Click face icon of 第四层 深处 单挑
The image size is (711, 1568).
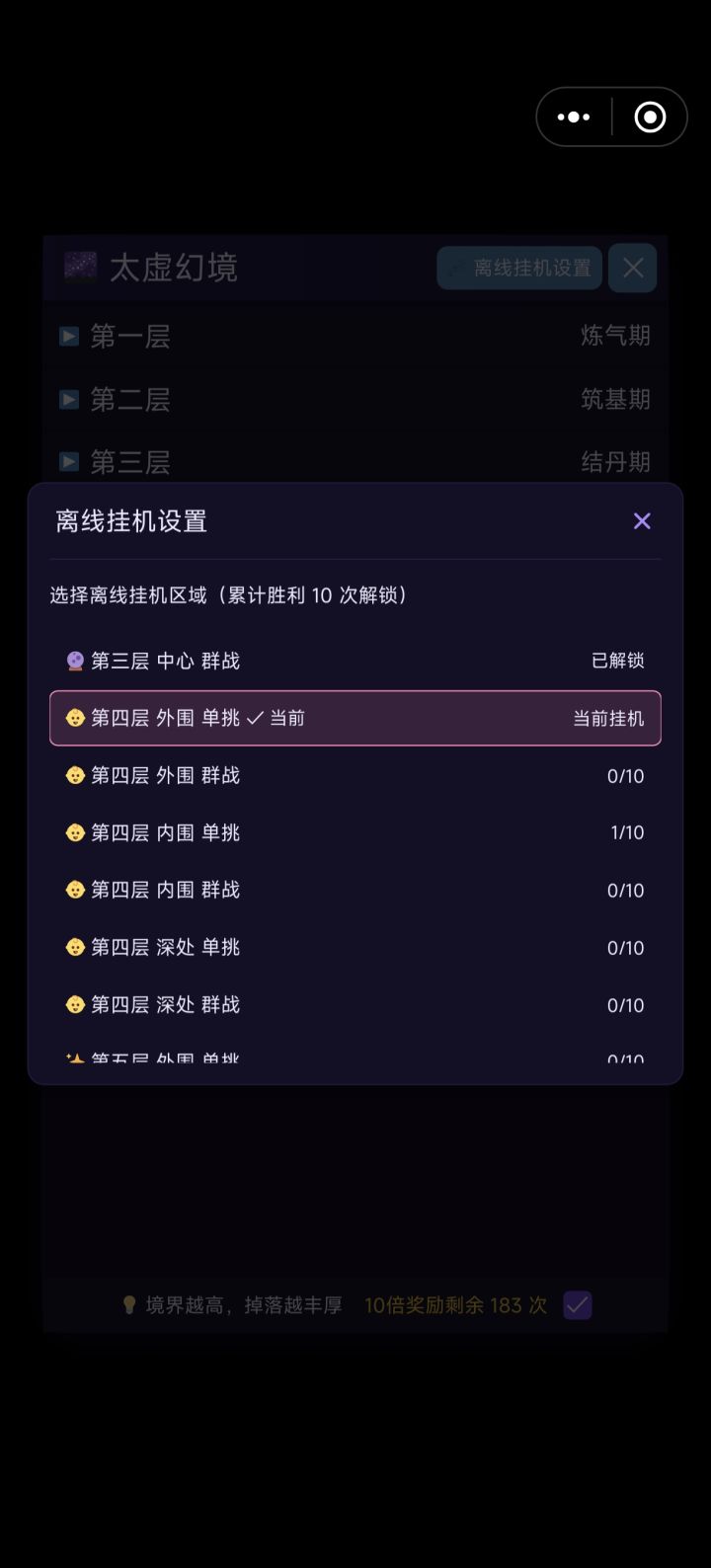coord(75,947)
